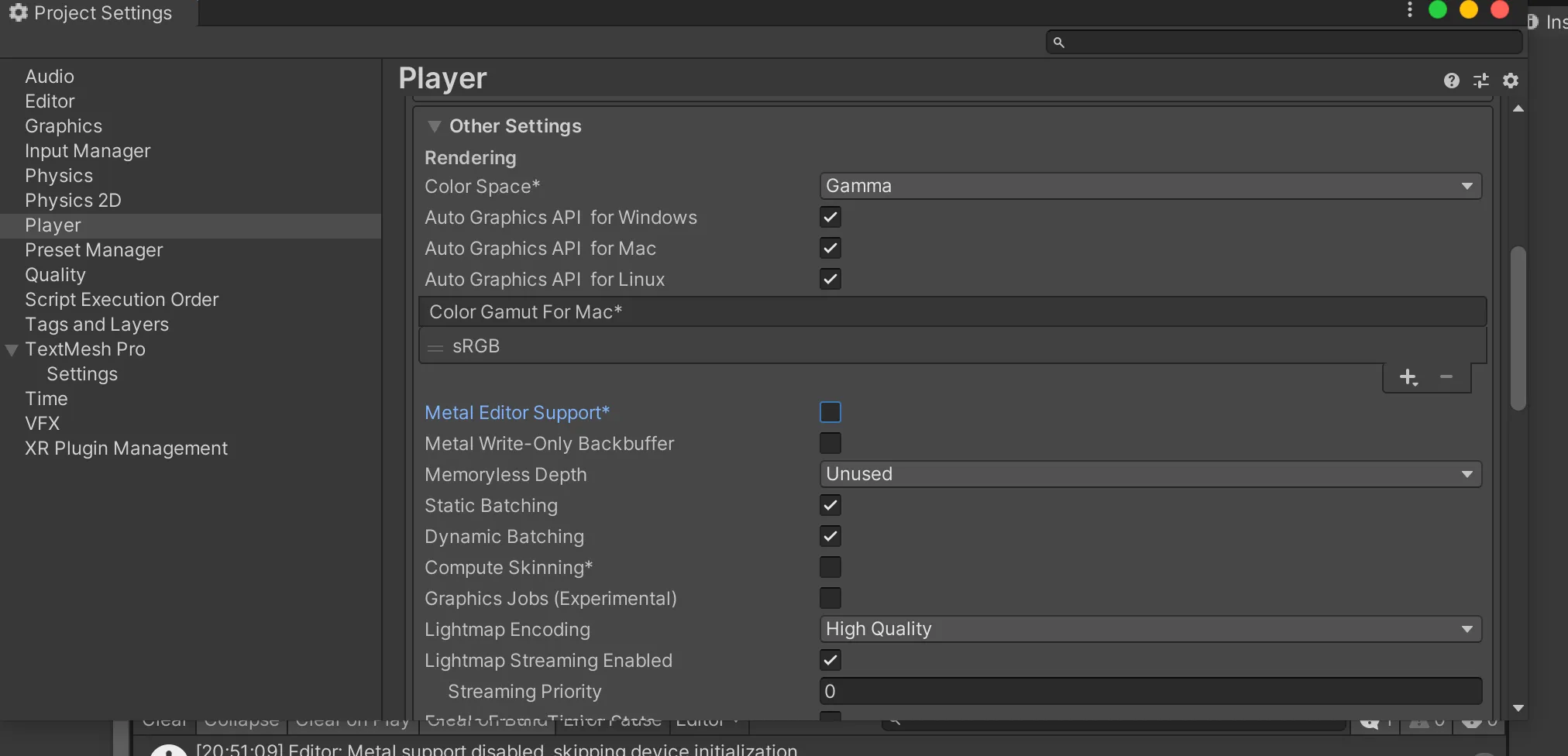Select Graphics in the settings list
The width and height of the screenshot is (1568, 756).
pos(64,126)
